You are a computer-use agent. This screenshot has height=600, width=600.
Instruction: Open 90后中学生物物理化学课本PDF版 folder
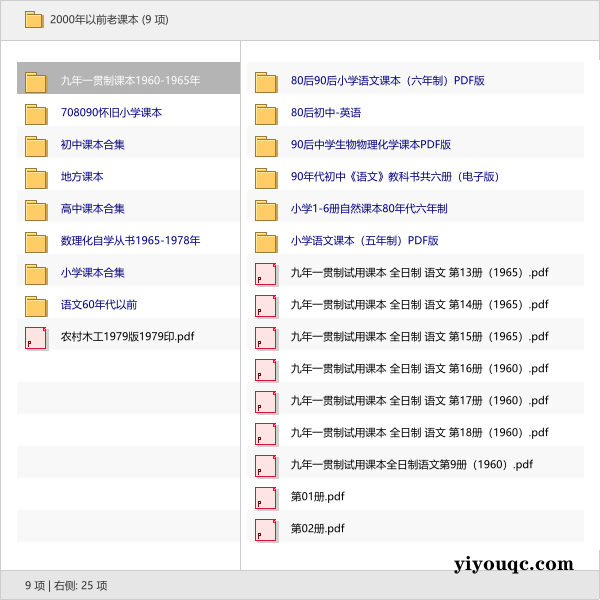[370, 144]
